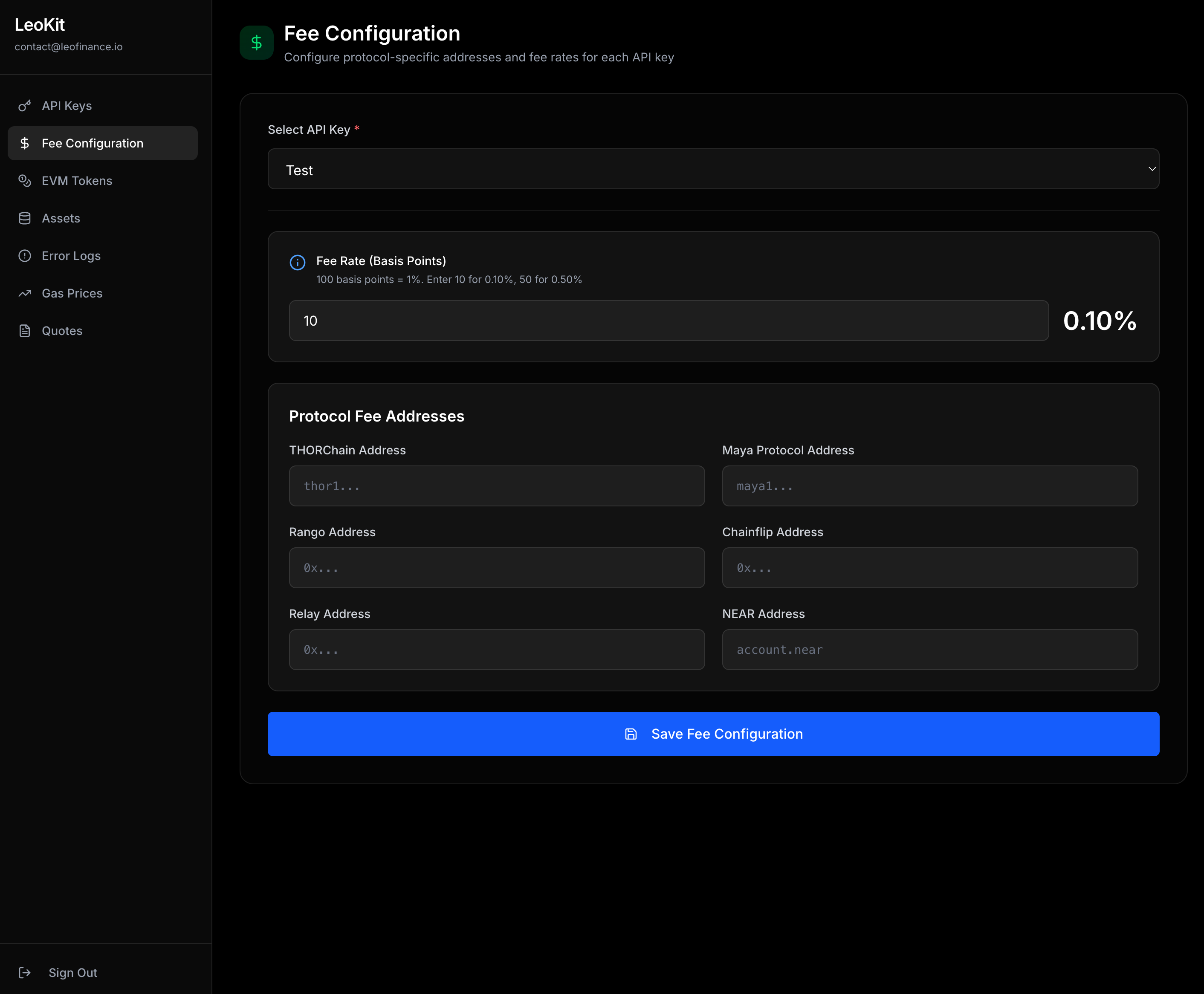
Task: Open the Quotes menu item
Action: (x=62, y=331)
